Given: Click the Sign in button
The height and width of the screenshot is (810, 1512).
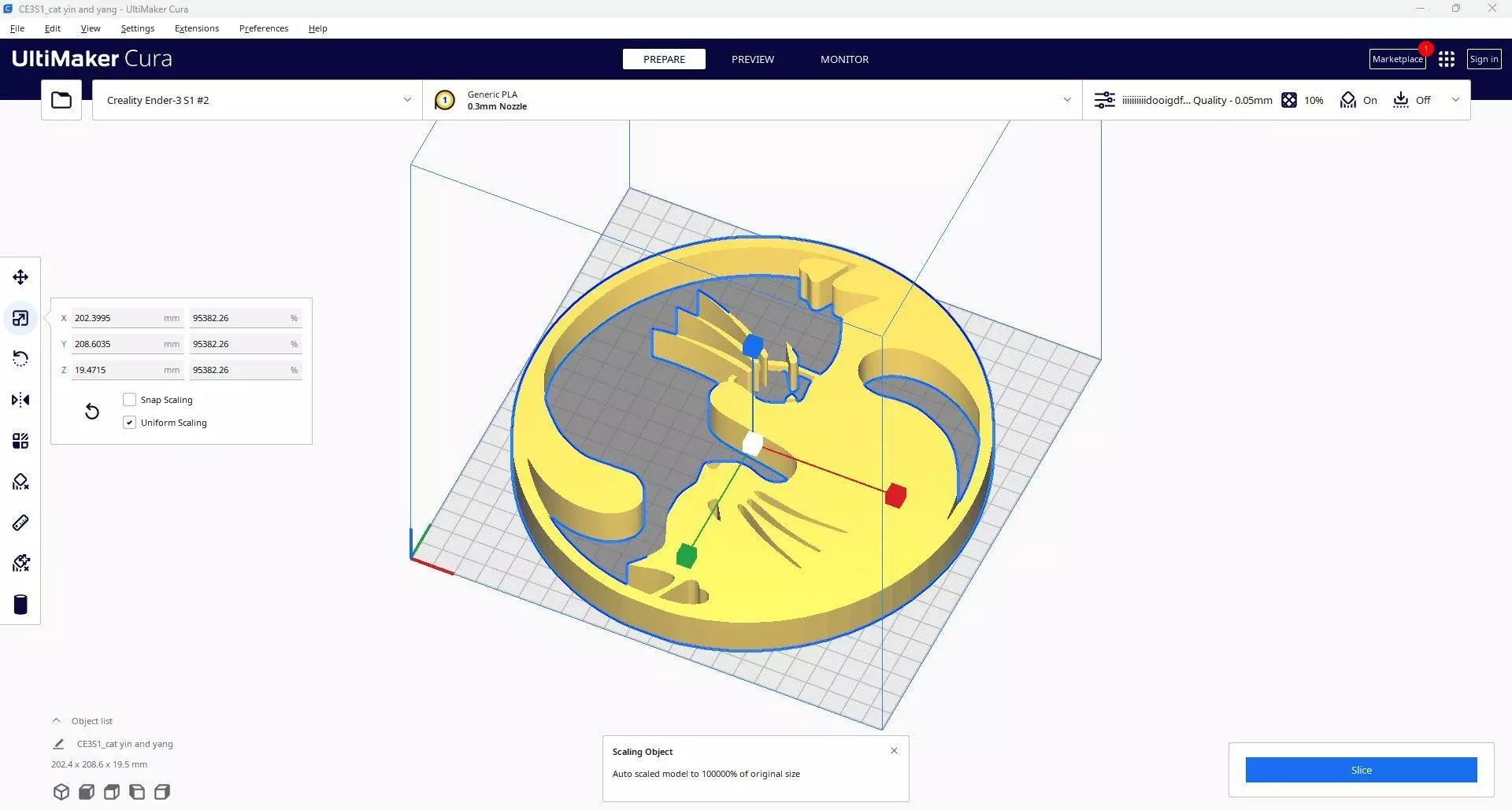Looking at the screenshot, I should (x=1484, y=59).
